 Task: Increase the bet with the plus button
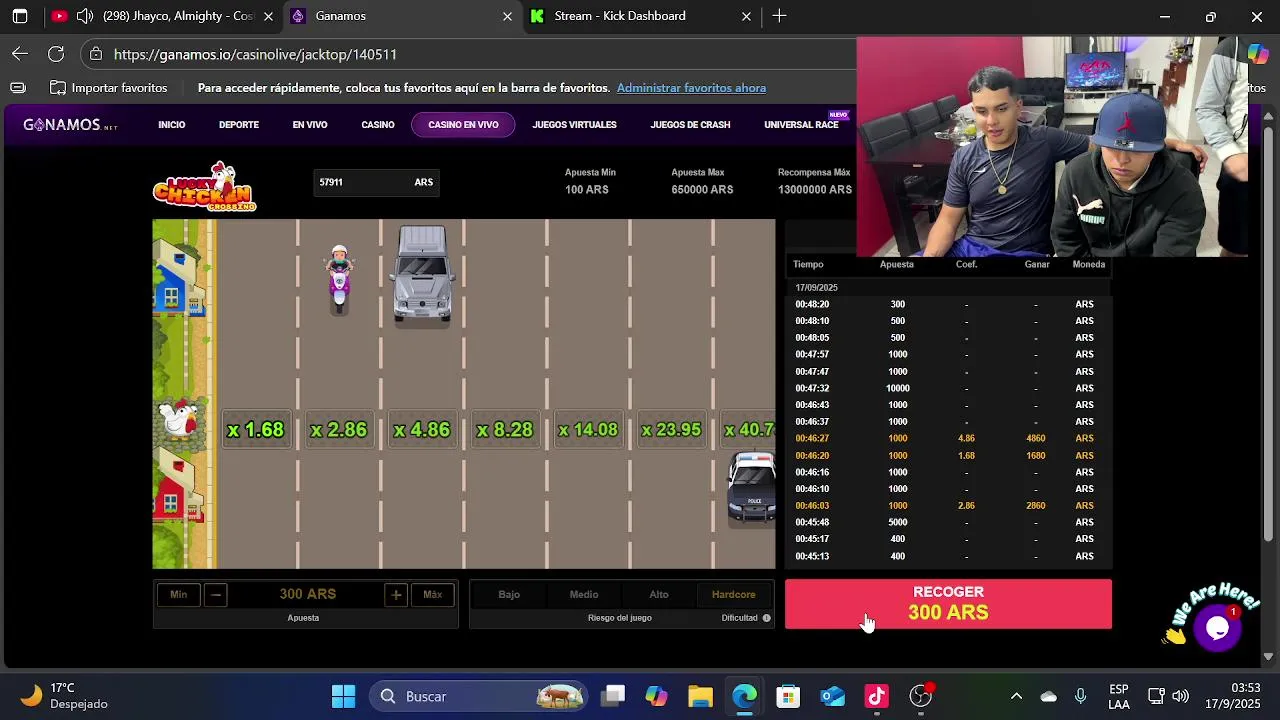click(396, 594)
